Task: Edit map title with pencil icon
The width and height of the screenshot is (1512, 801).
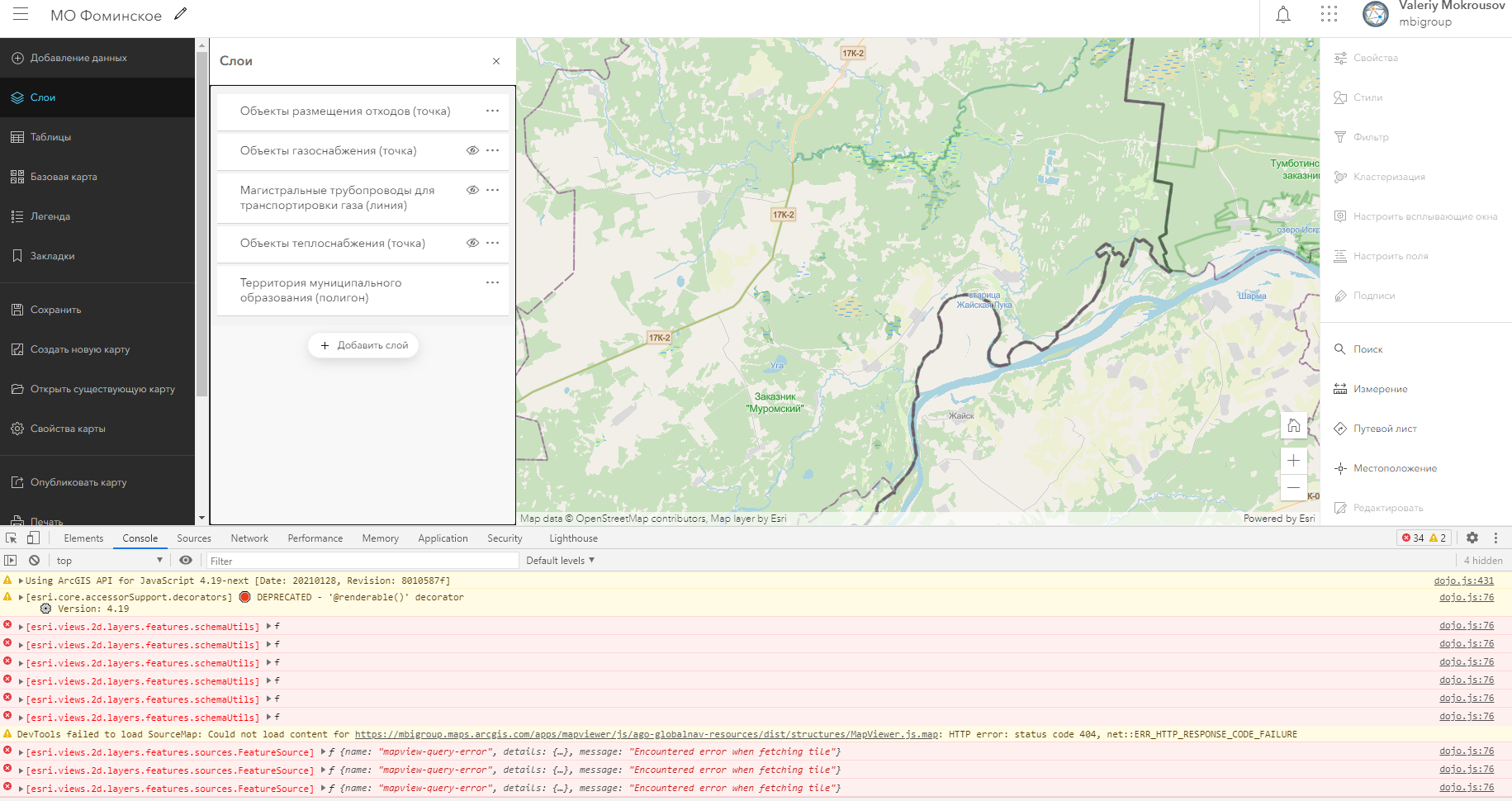Action: click(x=181, y=14)
